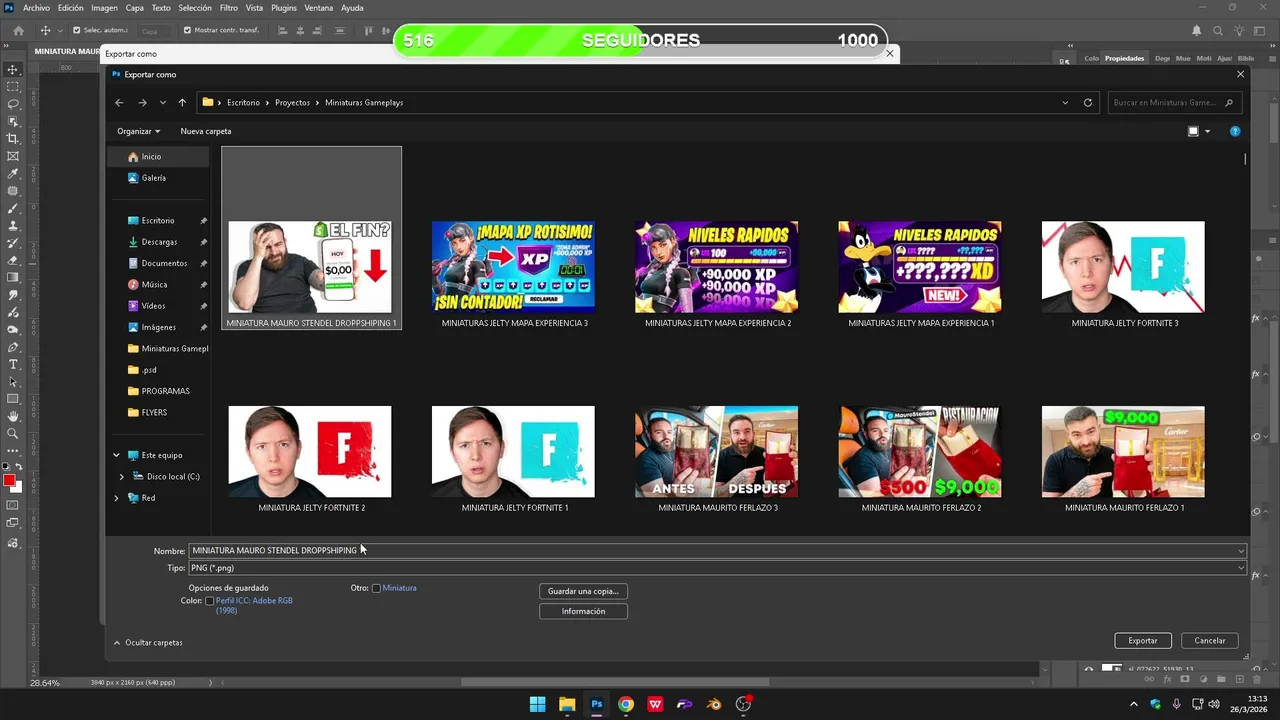Click Guardar una copia button
This screenshot has height=720, width=1280.
(x=583, y=591)
